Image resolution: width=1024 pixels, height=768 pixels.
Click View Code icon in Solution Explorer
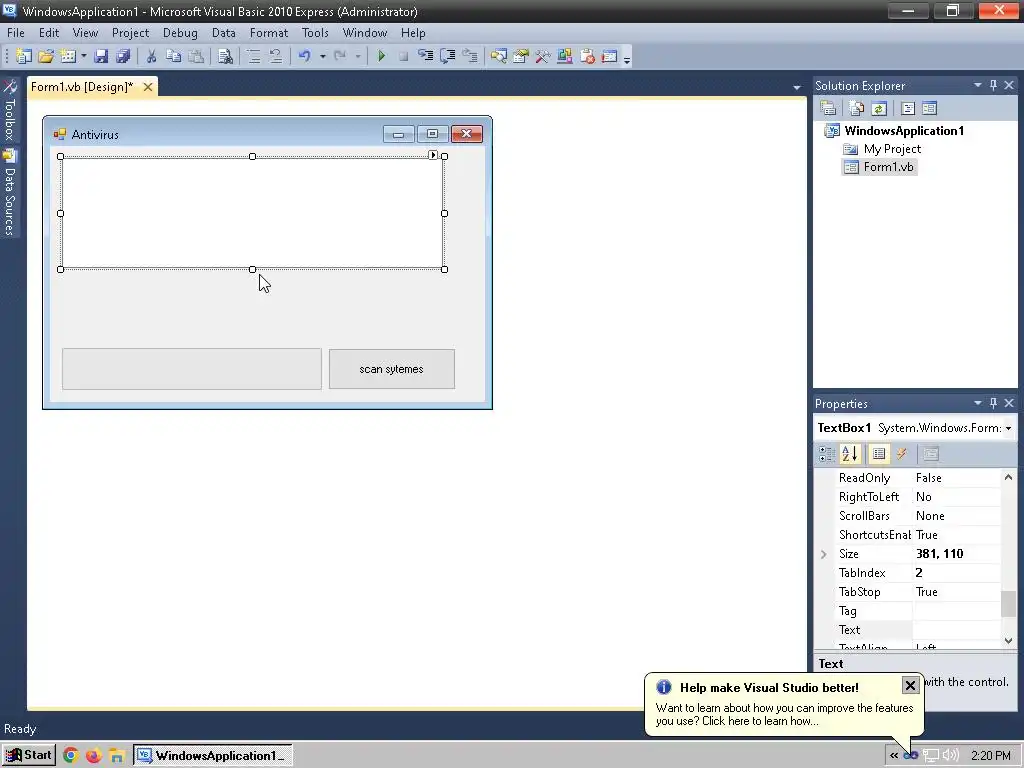tap(908, 108)
